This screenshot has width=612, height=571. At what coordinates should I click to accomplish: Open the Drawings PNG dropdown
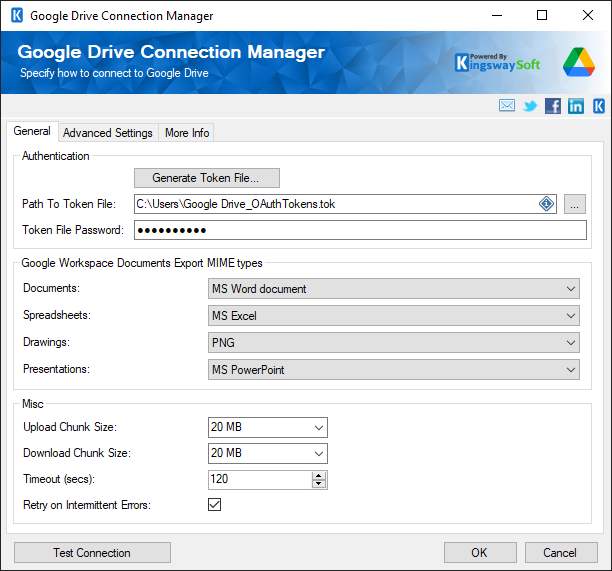[393, 343]
